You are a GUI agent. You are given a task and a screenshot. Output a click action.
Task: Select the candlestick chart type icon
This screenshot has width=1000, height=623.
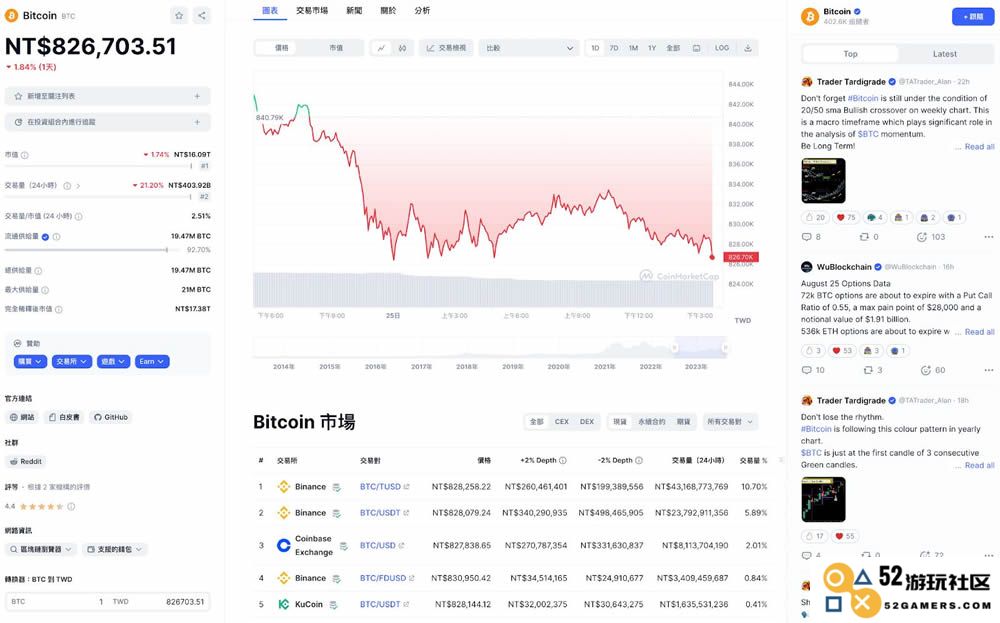pyautogui.click(x=402, y=48)
